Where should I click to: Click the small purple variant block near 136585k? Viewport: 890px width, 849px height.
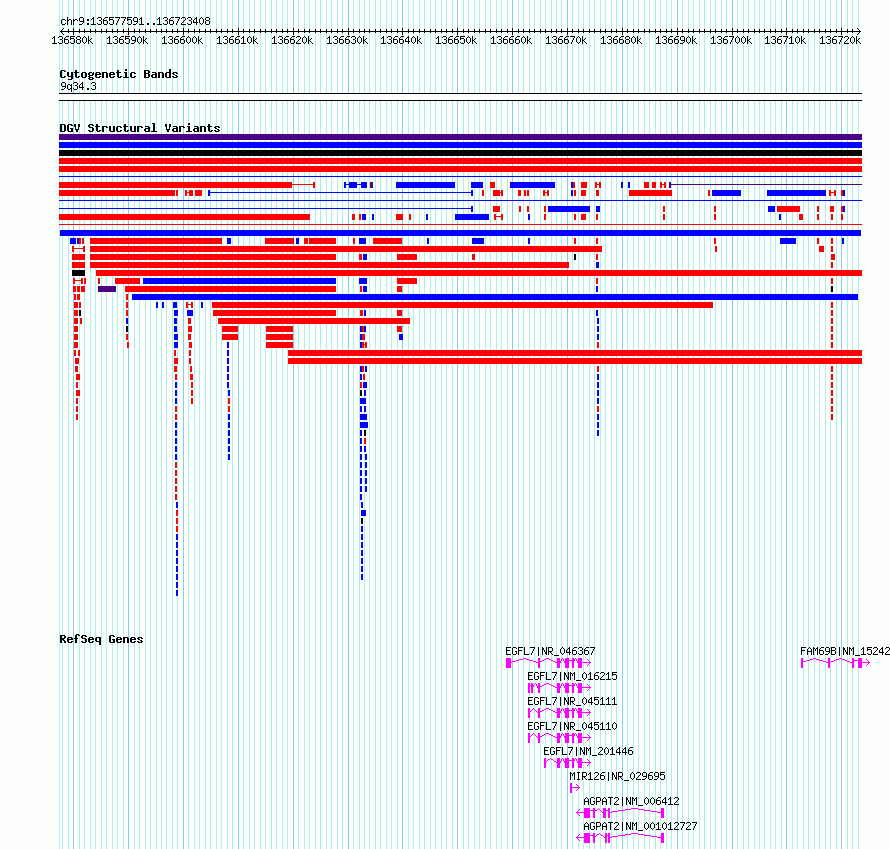(x=107, y=289)
